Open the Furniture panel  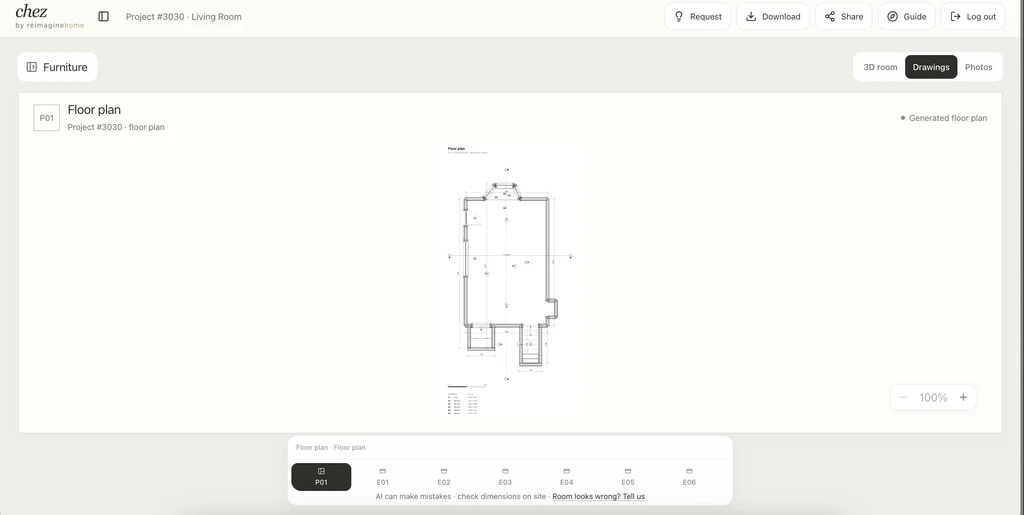click(57, 67)
